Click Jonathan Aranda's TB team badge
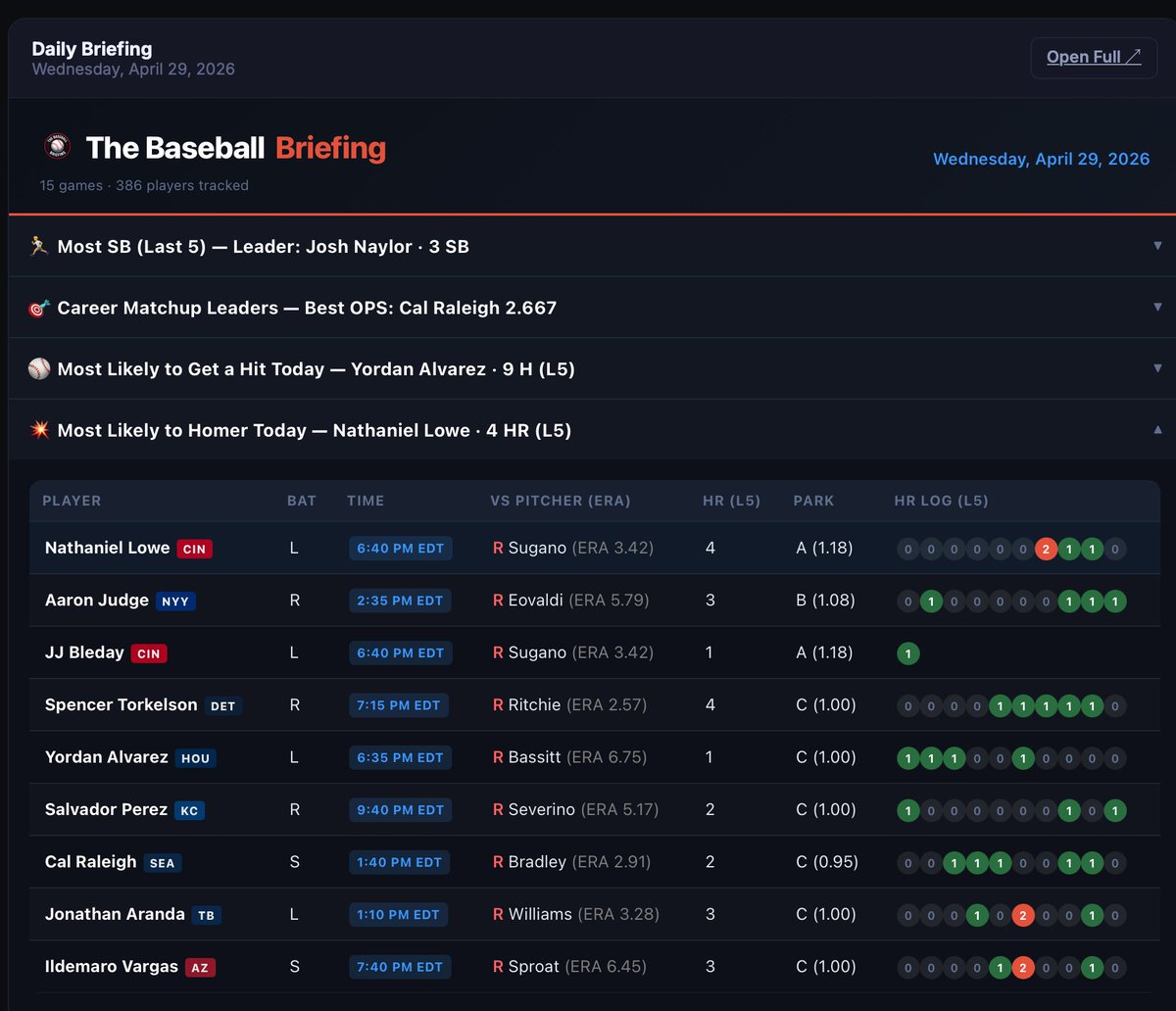1176x1011 pixels. pyautogui.click(x=206, y=915)
